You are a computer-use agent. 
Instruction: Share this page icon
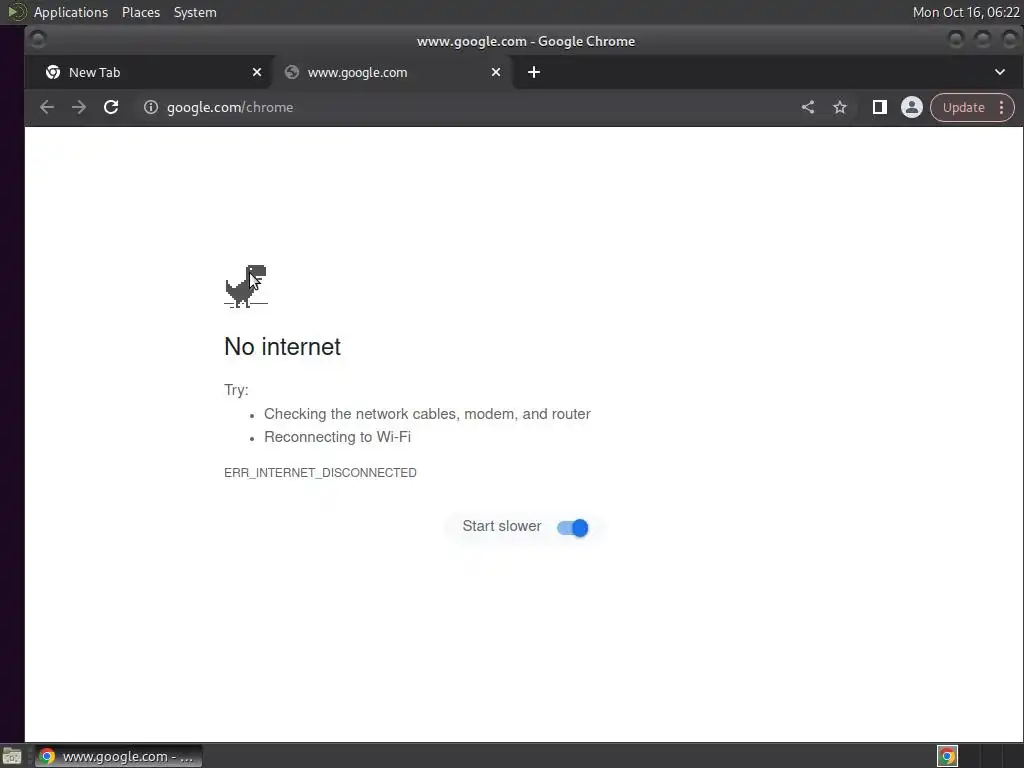(808, 107)
